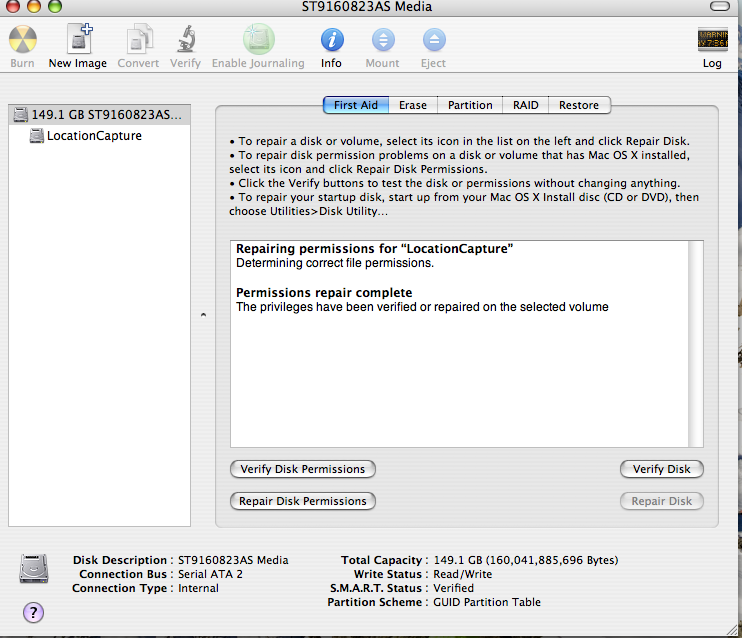Click the Repair Disk button
742x638 pixels.
pyautogui.click(x=662, y=501)
